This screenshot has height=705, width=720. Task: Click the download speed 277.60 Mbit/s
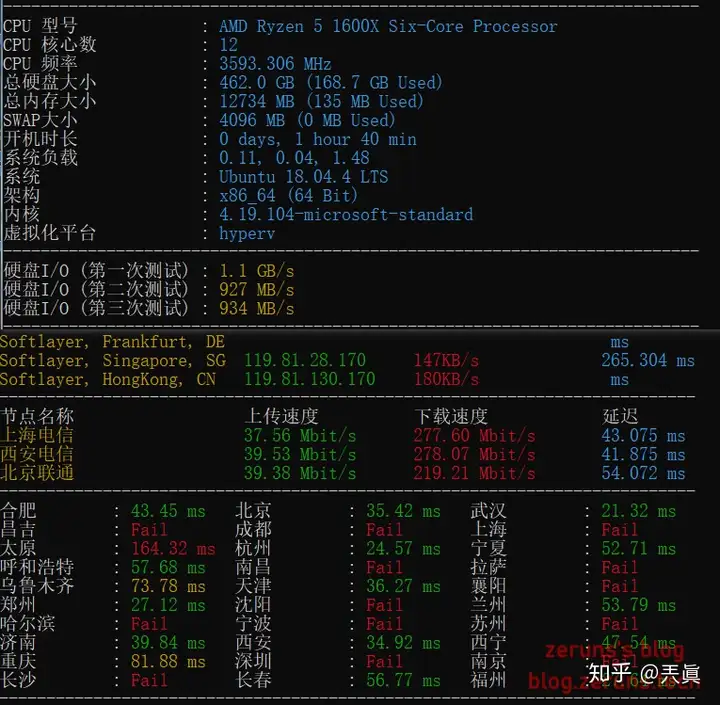[x=474, y=435]
